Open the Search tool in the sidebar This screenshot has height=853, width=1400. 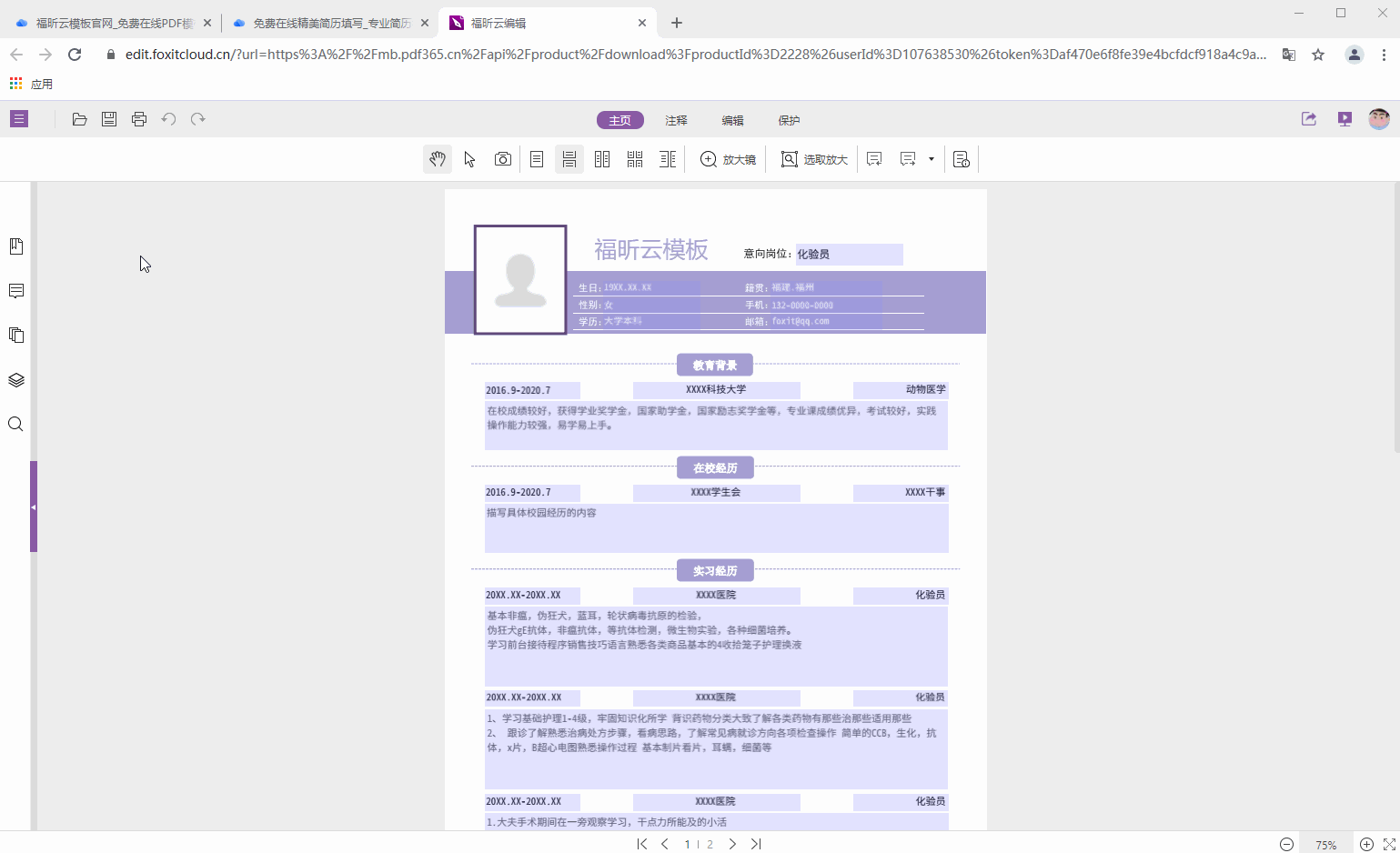(x=15, y=424)
